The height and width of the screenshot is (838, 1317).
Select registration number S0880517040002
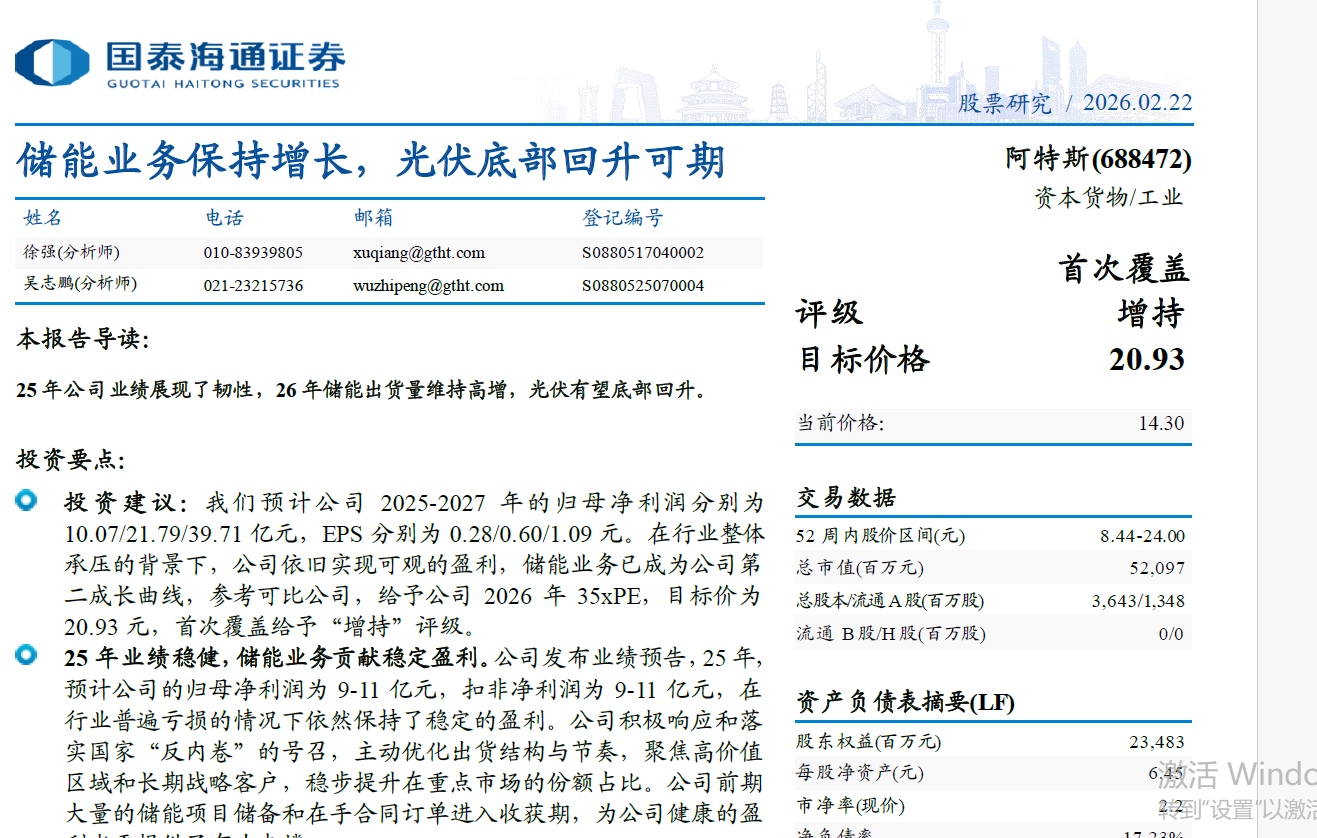pos(643,253)
